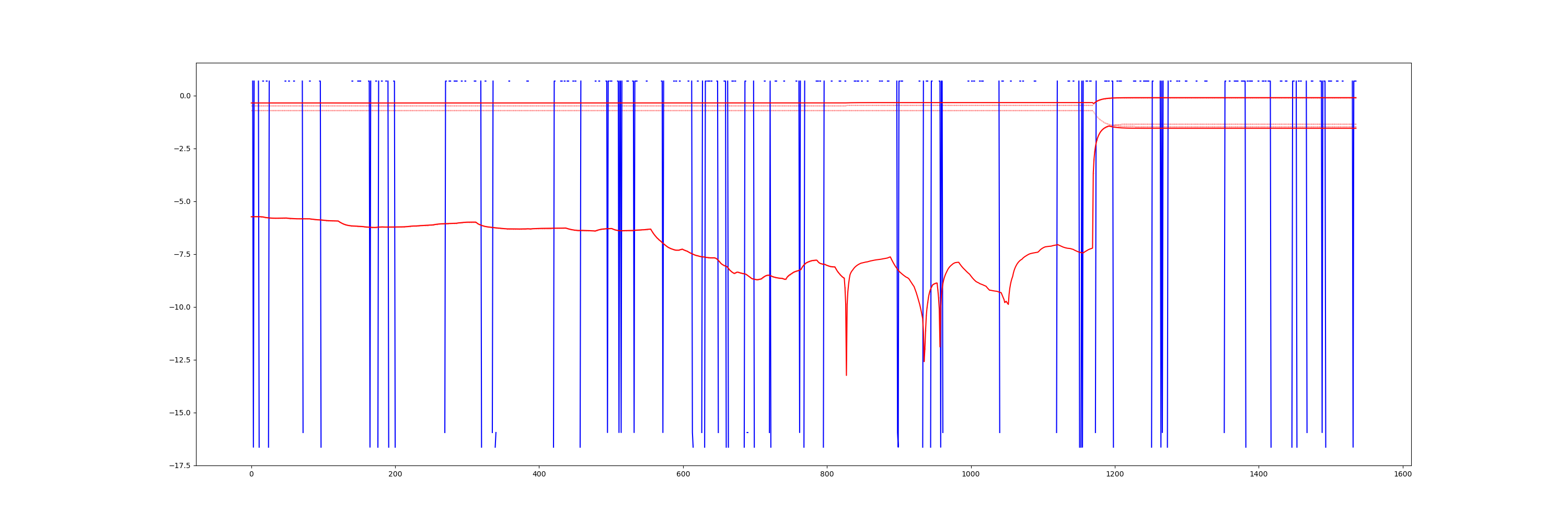
Task: Select the x-axis tick label 1000
Action: 971,474
